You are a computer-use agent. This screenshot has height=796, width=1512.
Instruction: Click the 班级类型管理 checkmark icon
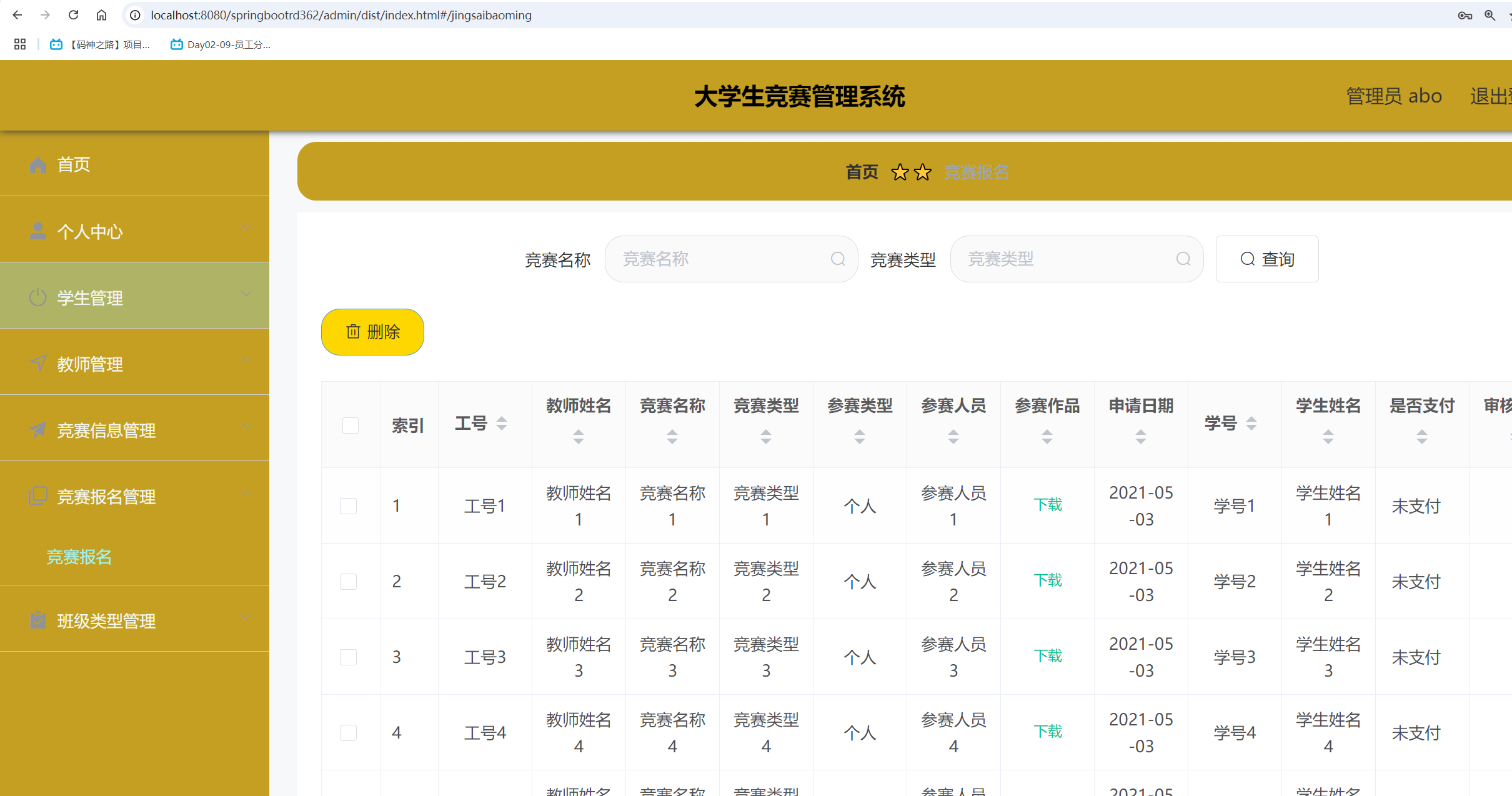[37, 620]
